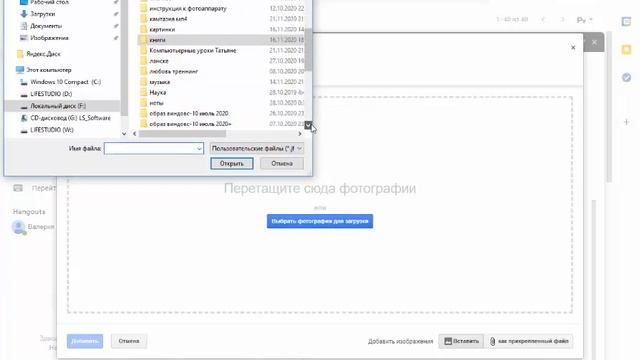Screen dimensions: 640x360
Task: Select folder 'музыка'
Action: [160, 82]
